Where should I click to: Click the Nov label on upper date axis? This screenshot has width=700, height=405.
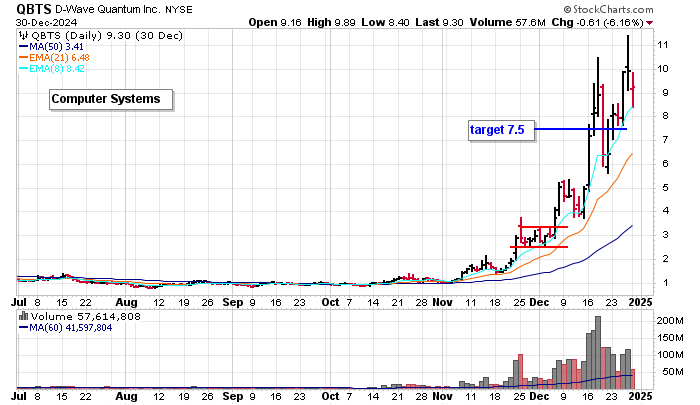442,302
